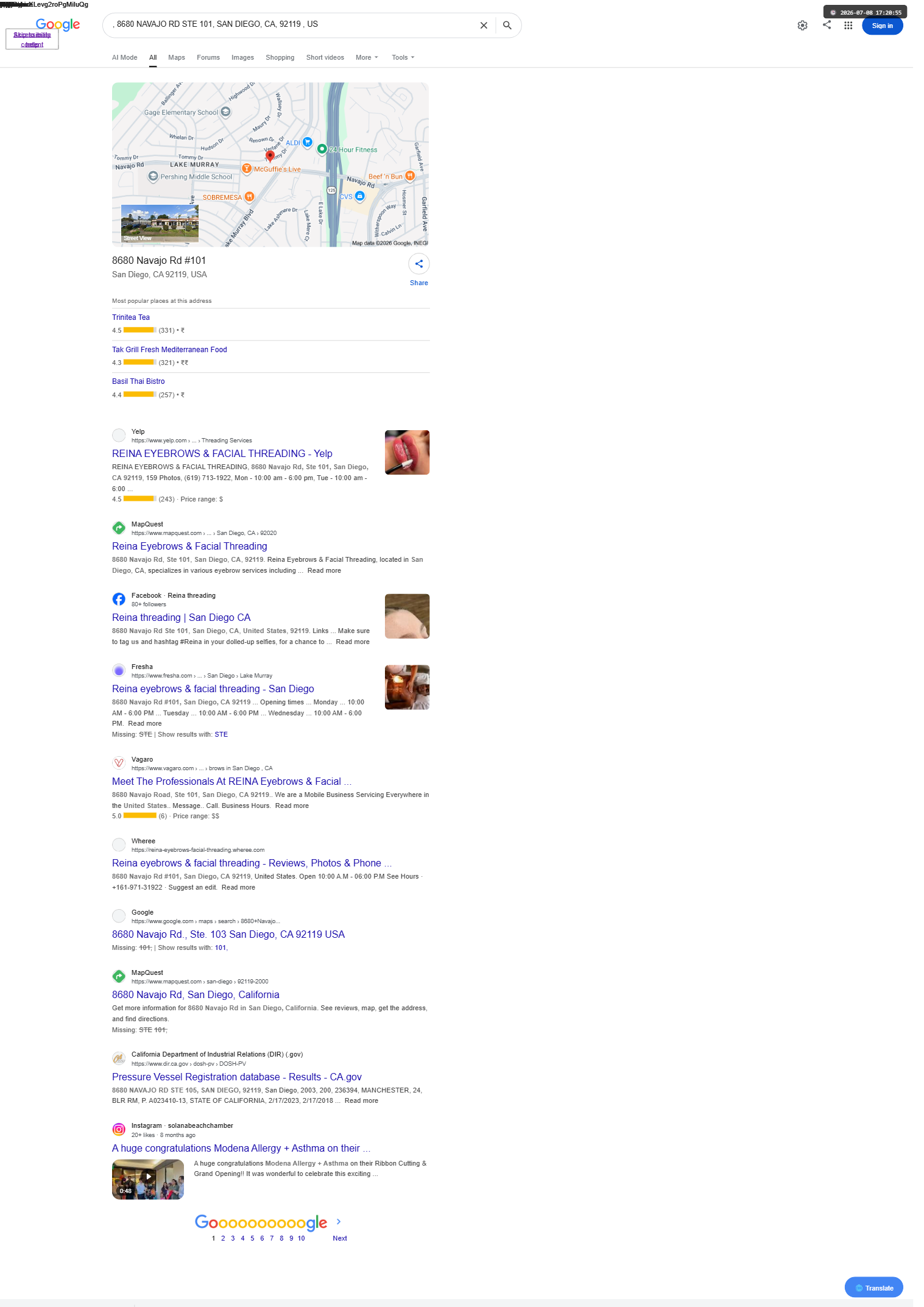Click the 24 Hour Fitness map marker

pos(322,149)
